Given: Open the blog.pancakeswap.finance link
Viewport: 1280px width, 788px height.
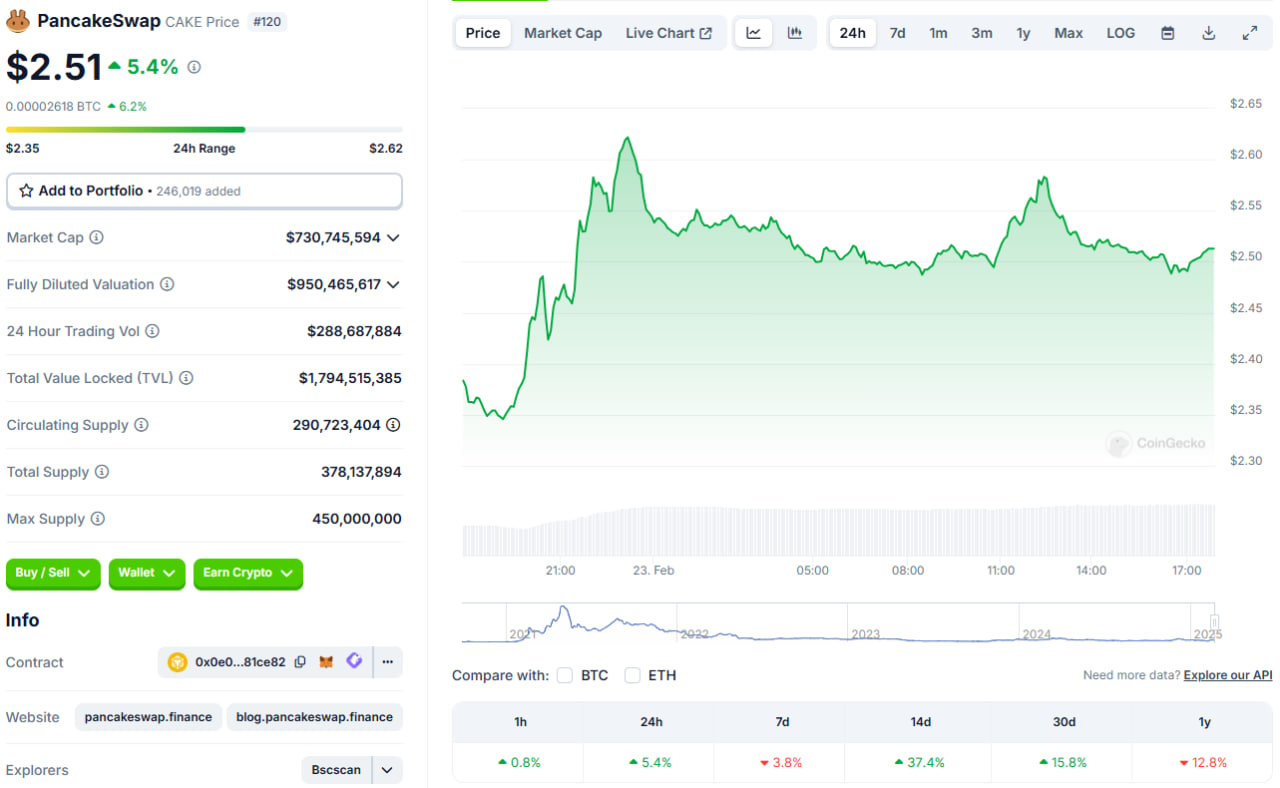Looking at the screenshot, I should tap(314, 717).
